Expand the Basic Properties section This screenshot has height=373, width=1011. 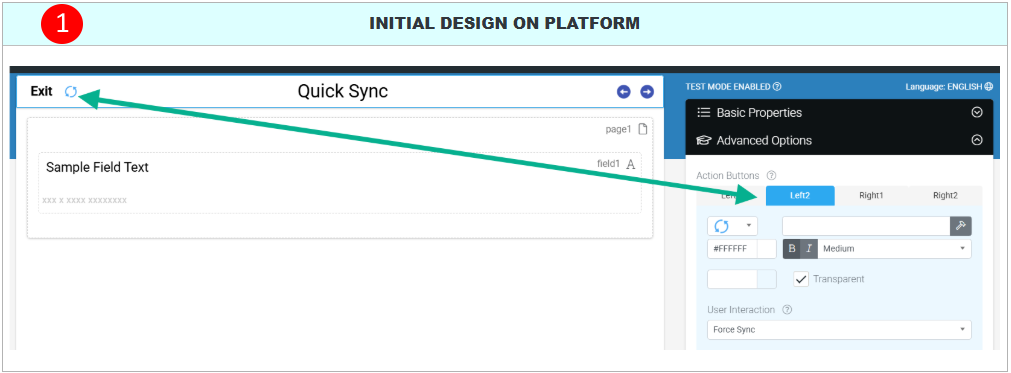(x=977, y=113)
